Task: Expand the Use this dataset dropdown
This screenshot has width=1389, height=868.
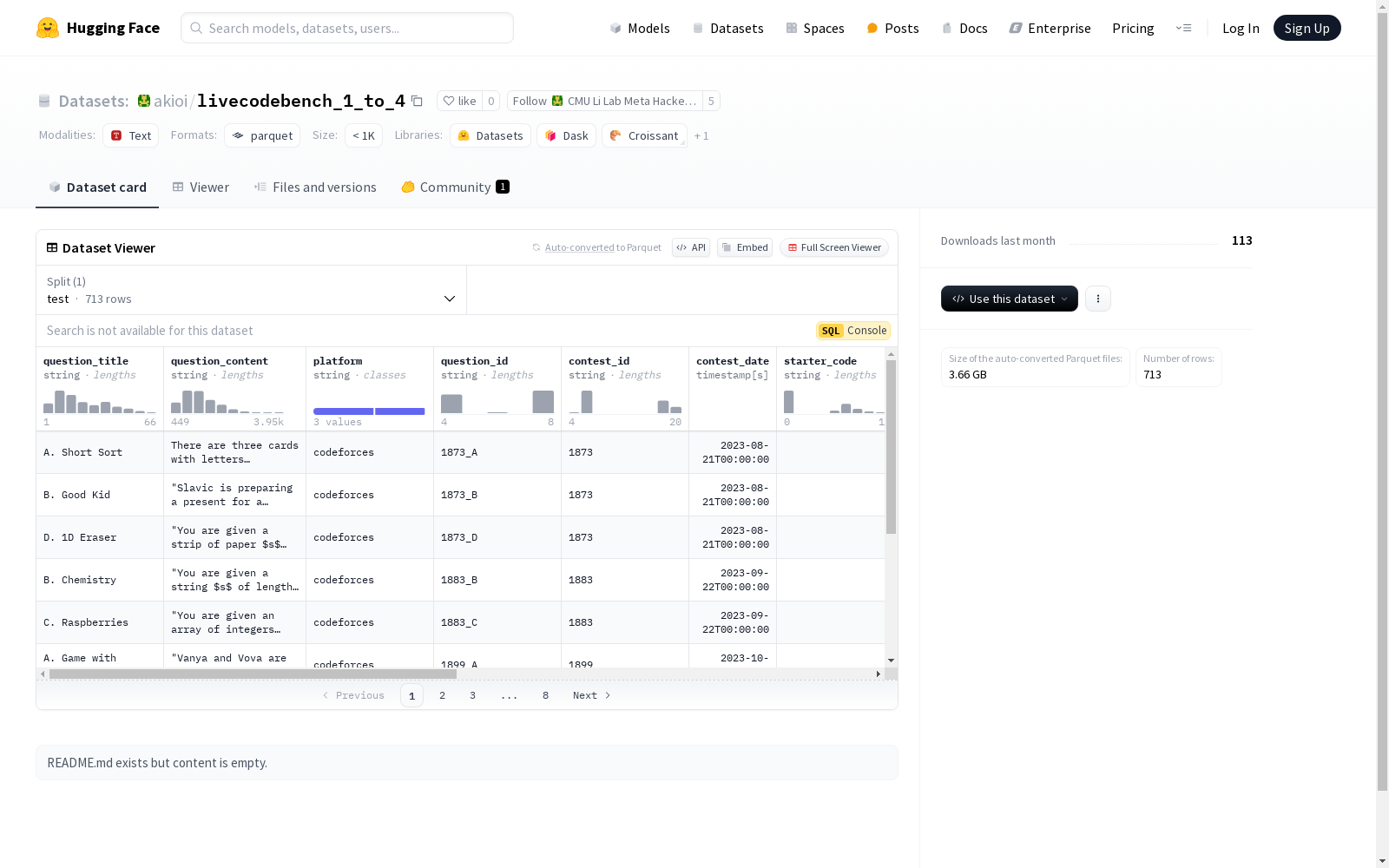Action: [1009, 299]
